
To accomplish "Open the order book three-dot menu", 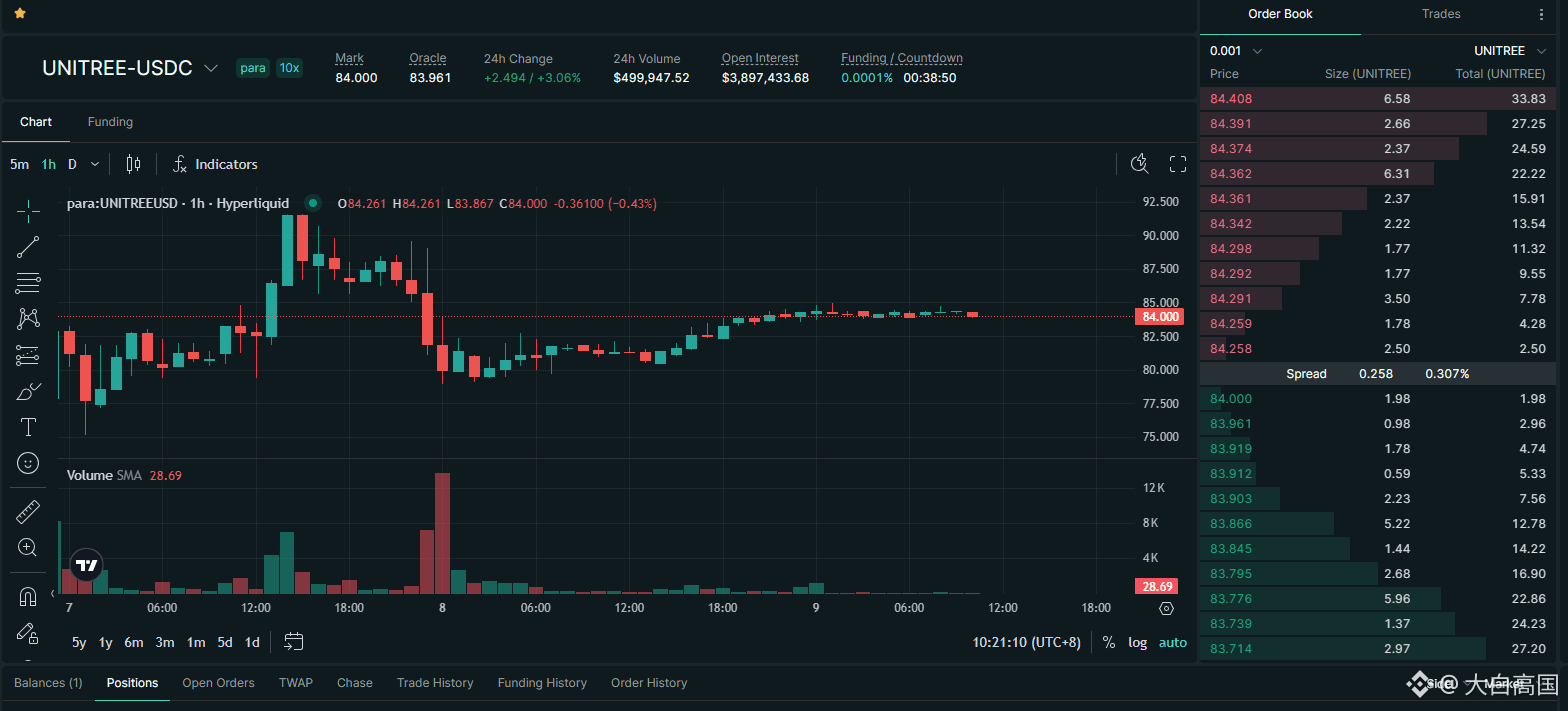I will (x=1541, y=14).
